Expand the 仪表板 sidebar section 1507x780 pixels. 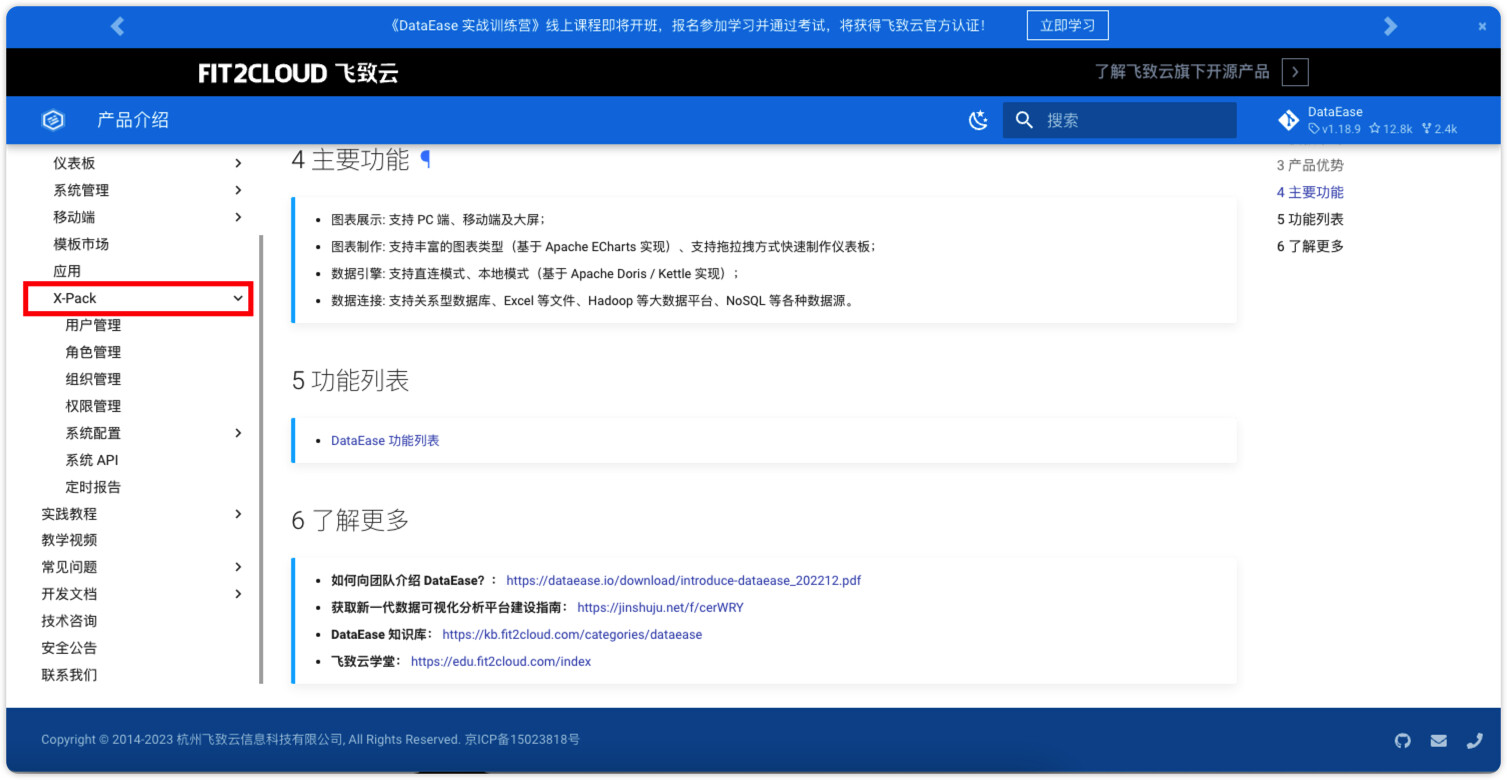pos(238,163)
